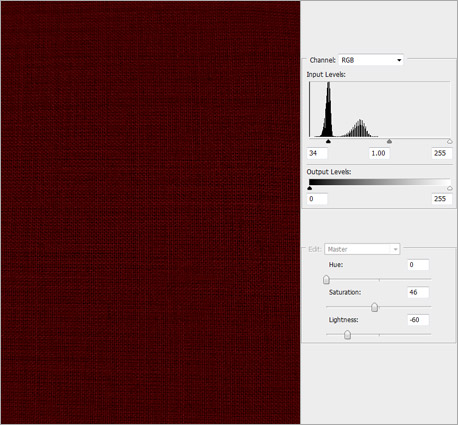Click the Hue label
458x425 pixels.
click(x=336, y=265)
